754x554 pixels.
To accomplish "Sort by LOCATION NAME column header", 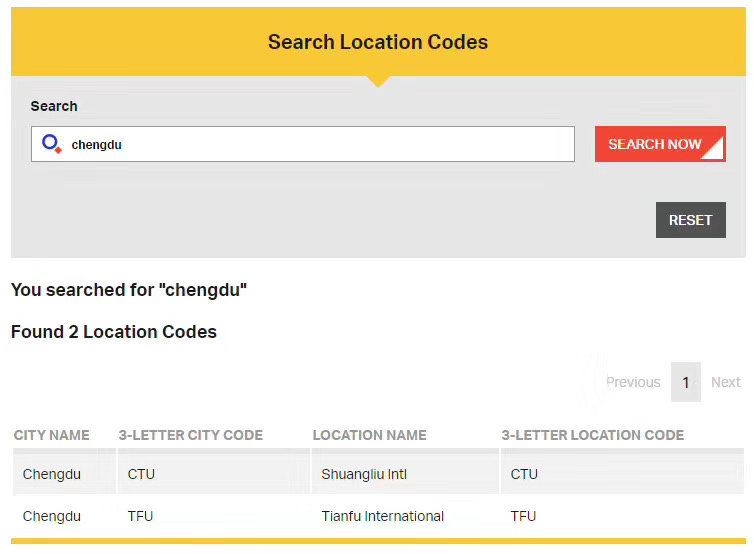I will click(369, 435).
